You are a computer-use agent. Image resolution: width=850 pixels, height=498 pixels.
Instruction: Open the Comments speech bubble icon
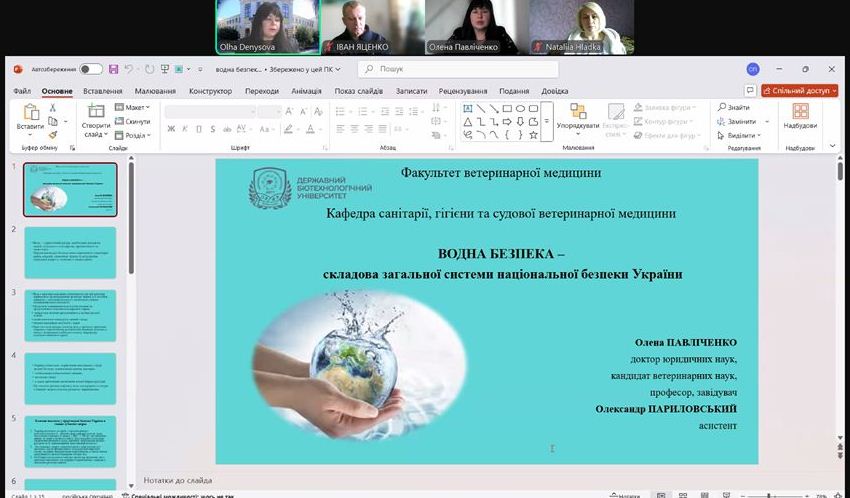750,90
